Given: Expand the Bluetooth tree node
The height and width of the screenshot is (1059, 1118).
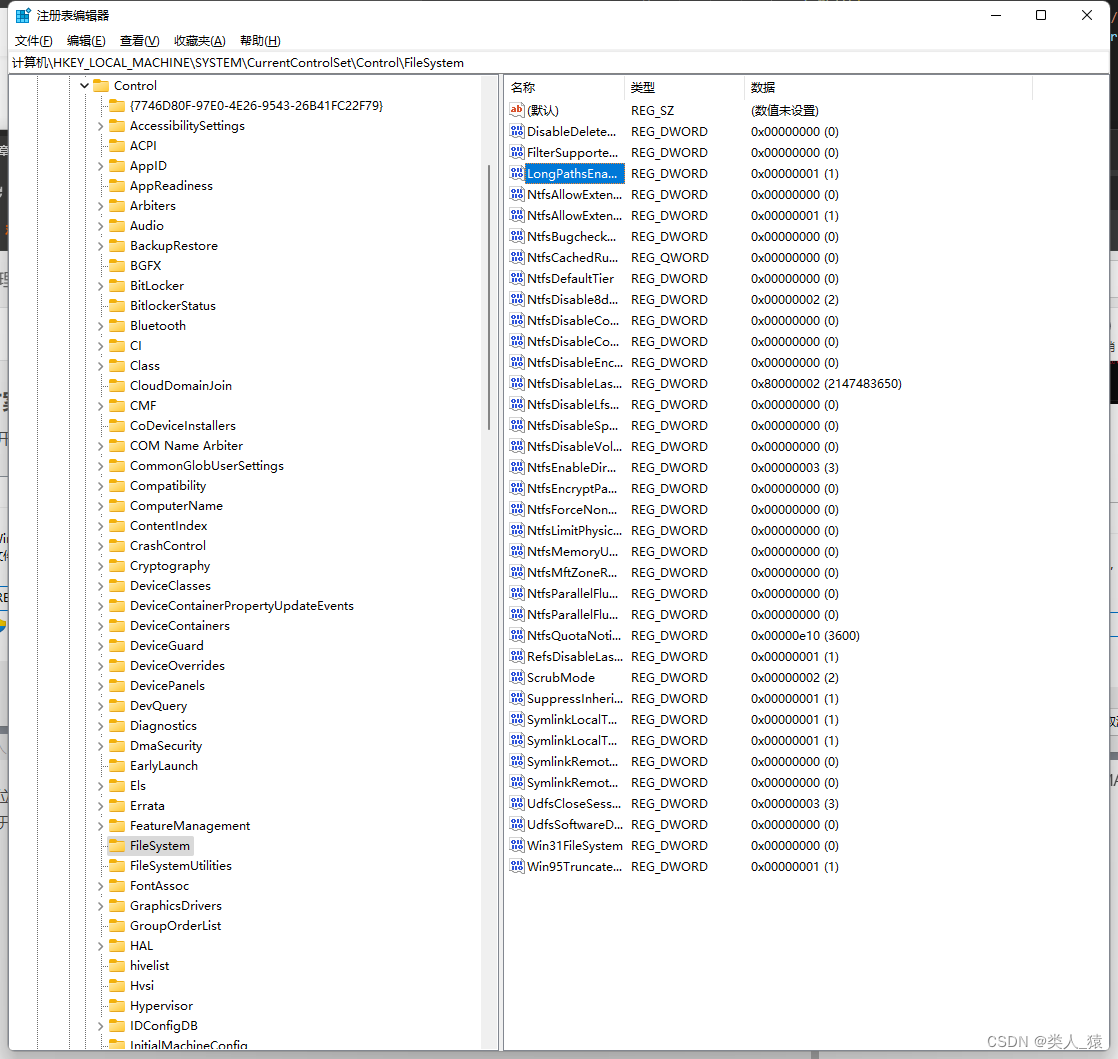Looking at the screenshot, I should click(x=100, y=325).
